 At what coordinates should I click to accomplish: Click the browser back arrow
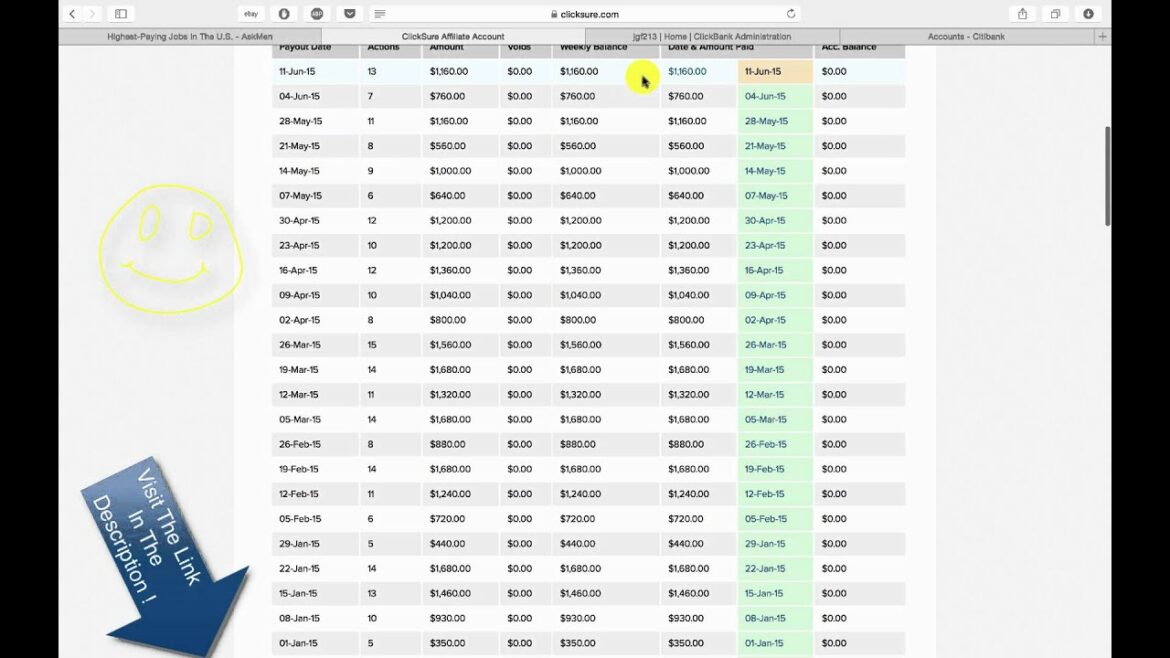[72, 14]
